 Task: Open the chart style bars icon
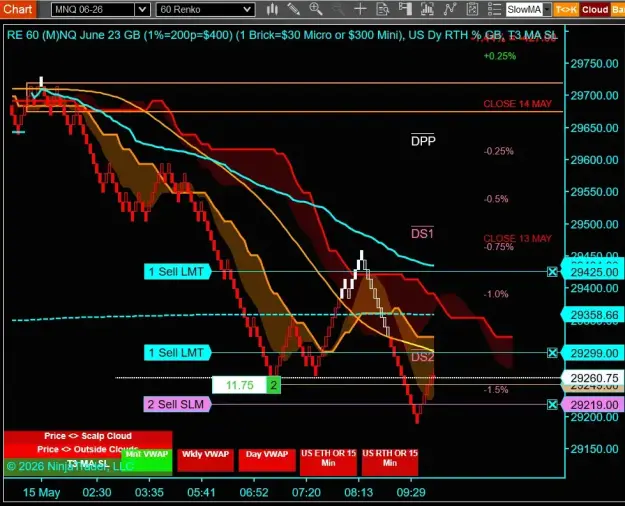click(272, 9)
